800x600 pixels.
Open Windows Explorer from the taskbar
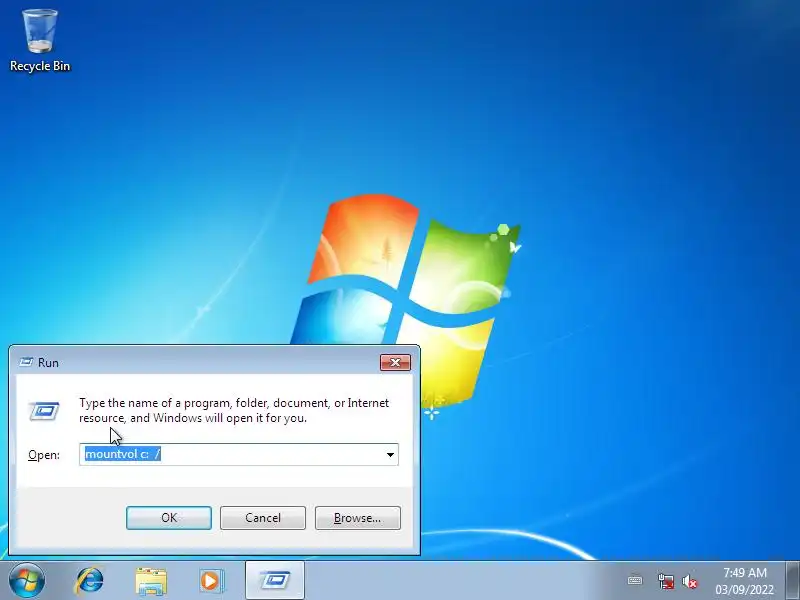tap(151, 581)
